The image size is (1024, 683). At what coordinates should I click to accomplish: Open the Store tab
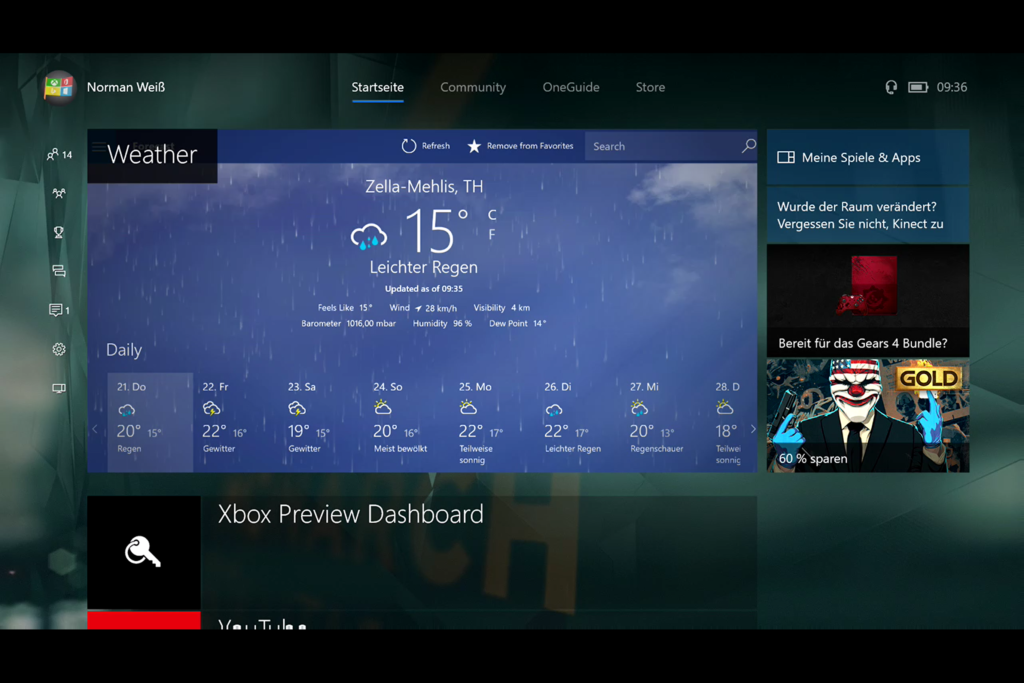tap(650, 87)
